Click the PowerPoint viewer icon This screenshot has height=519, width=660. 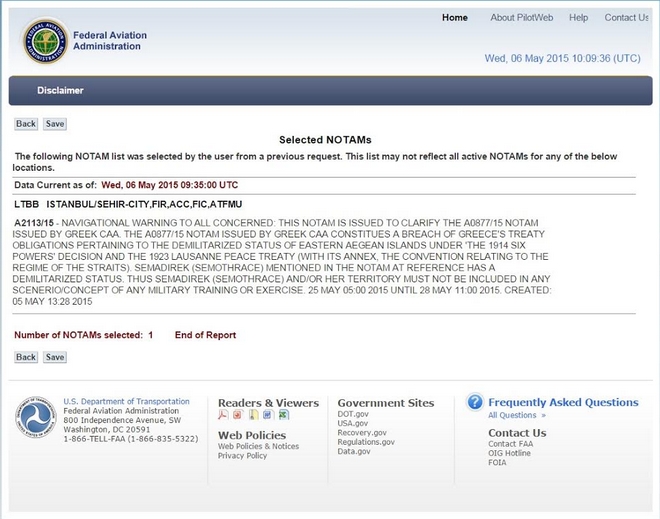click(238, 415)
